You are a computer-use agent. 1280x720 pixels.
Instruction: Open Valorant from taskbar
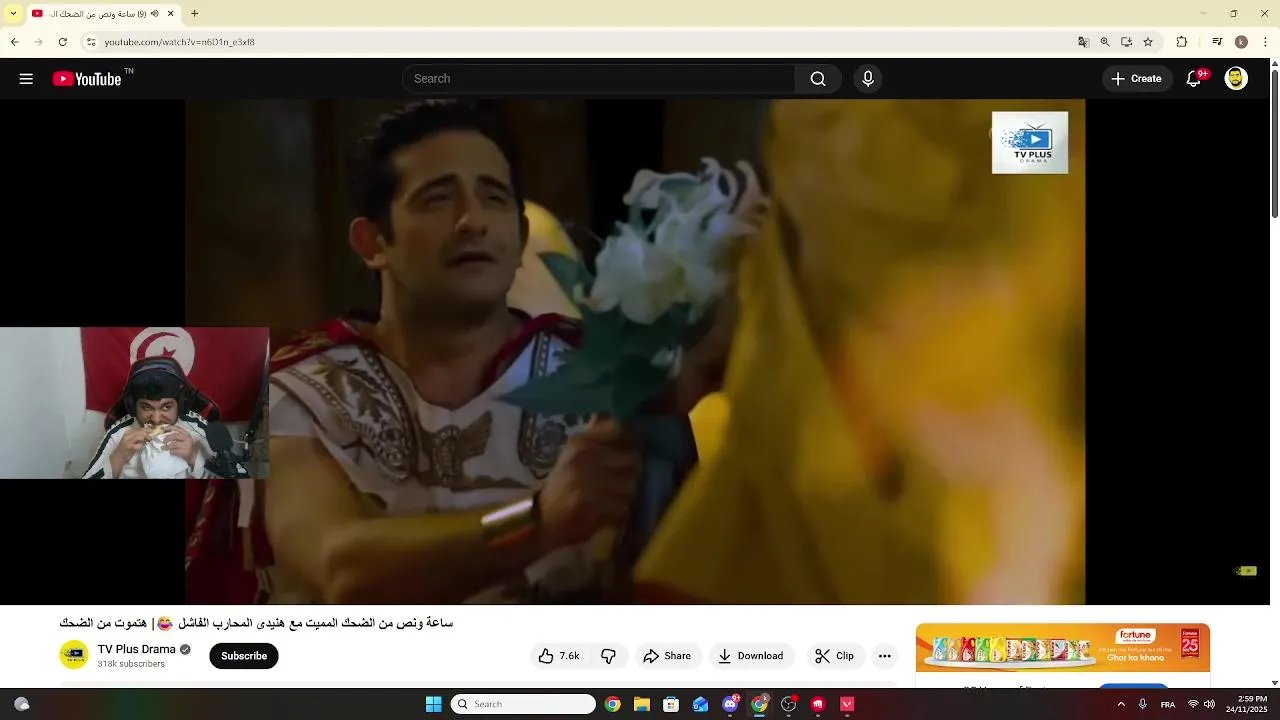point(848,704)
